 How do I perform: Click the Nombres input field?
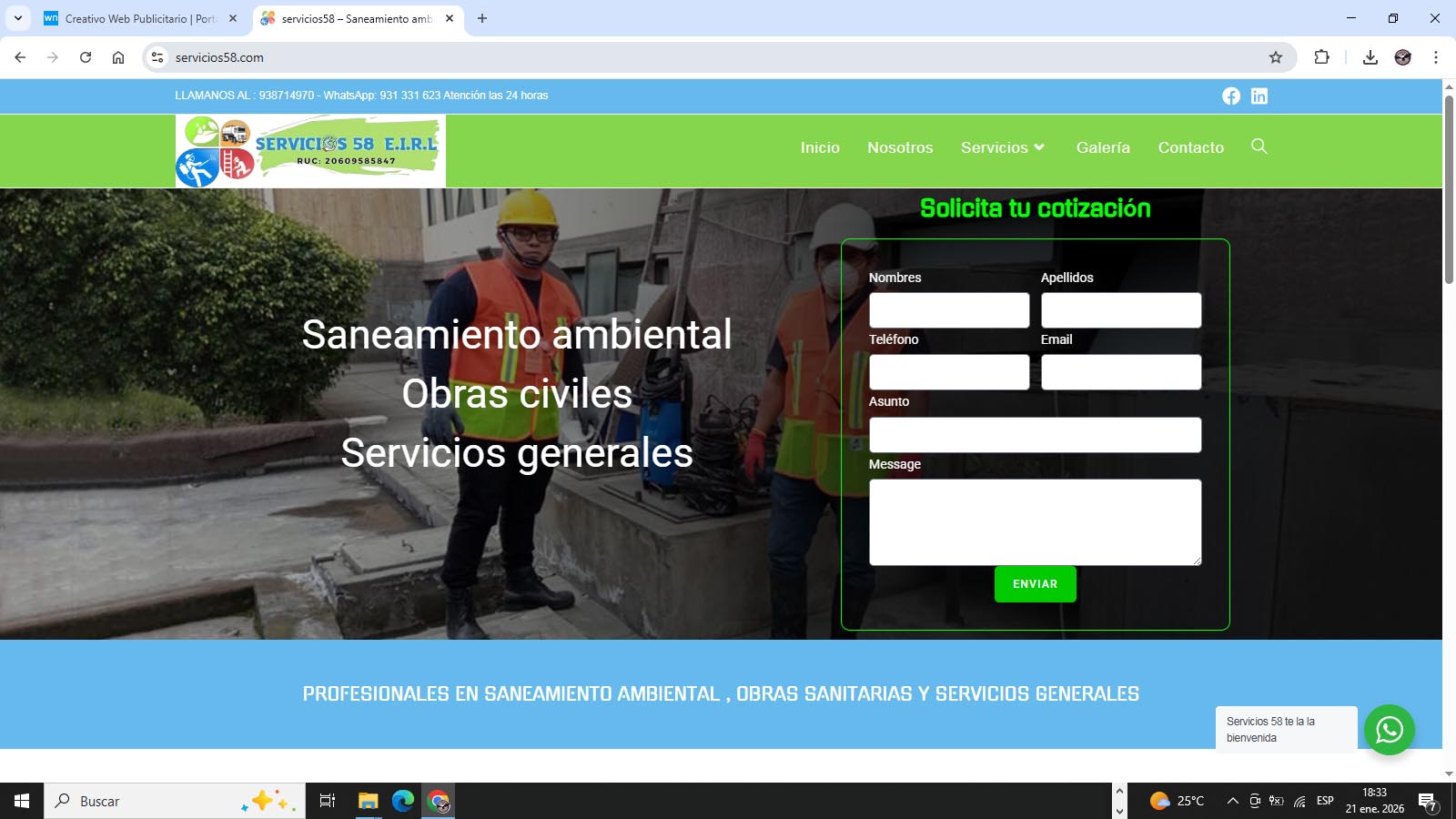pos(948,310)
